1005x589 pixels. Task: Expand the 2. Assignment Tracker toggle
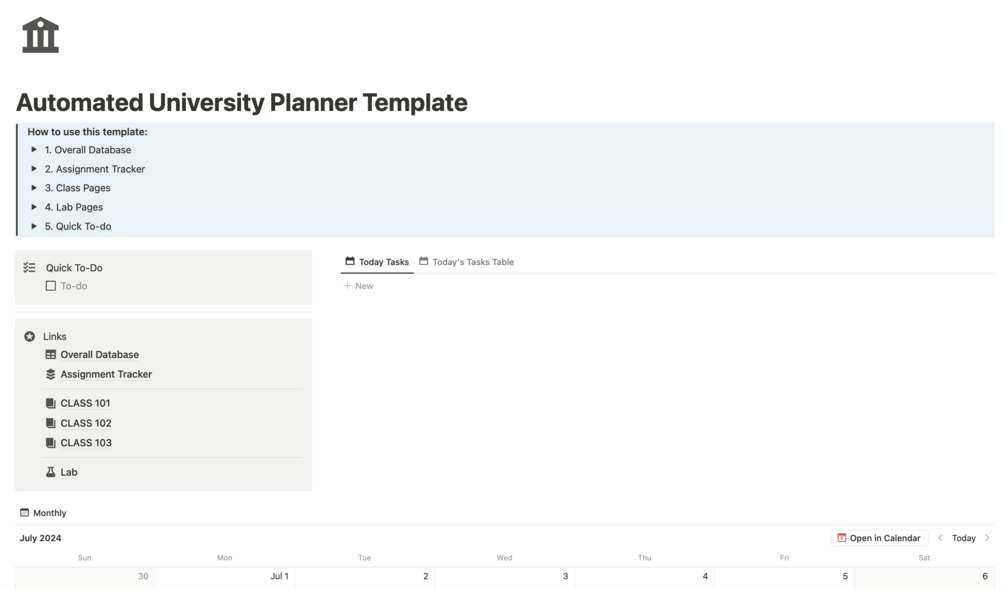coord(34,169)
